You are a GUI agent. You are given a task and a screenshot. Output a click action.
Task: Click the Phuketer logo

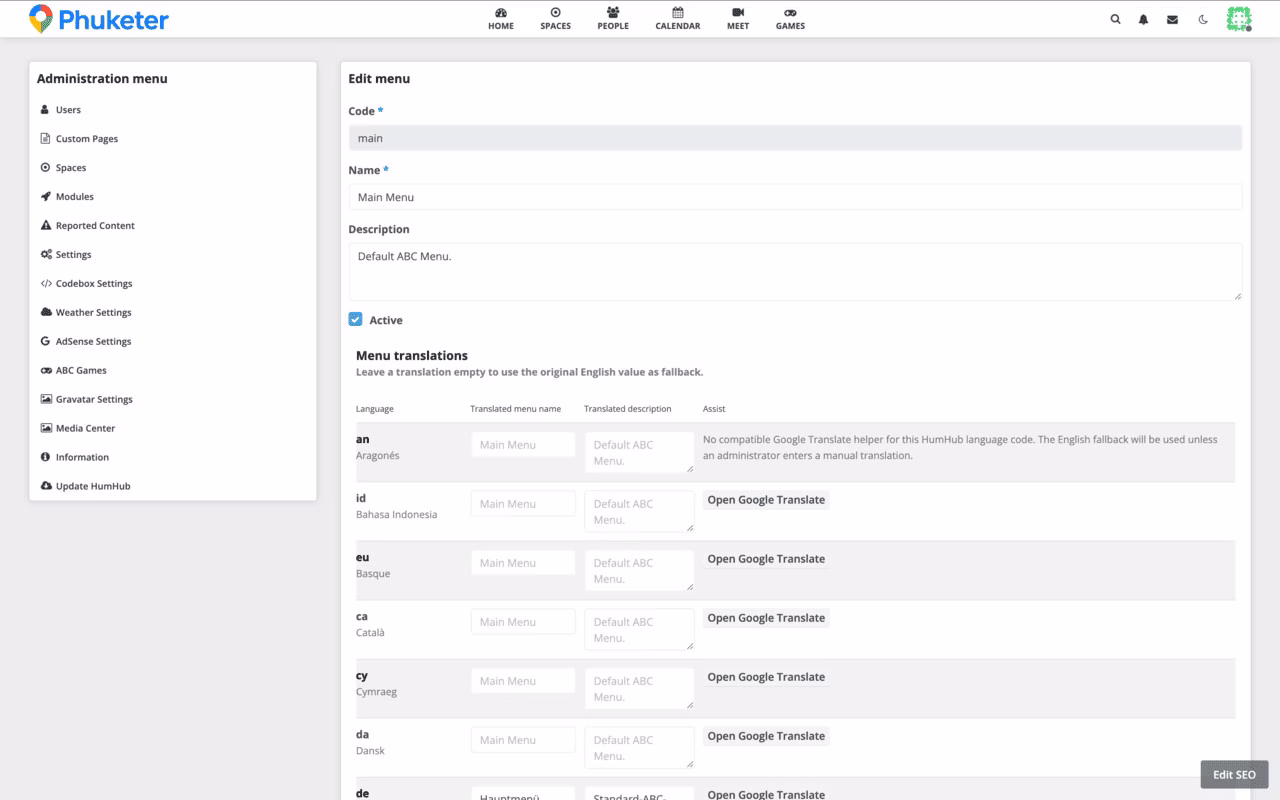coord(98,19)
